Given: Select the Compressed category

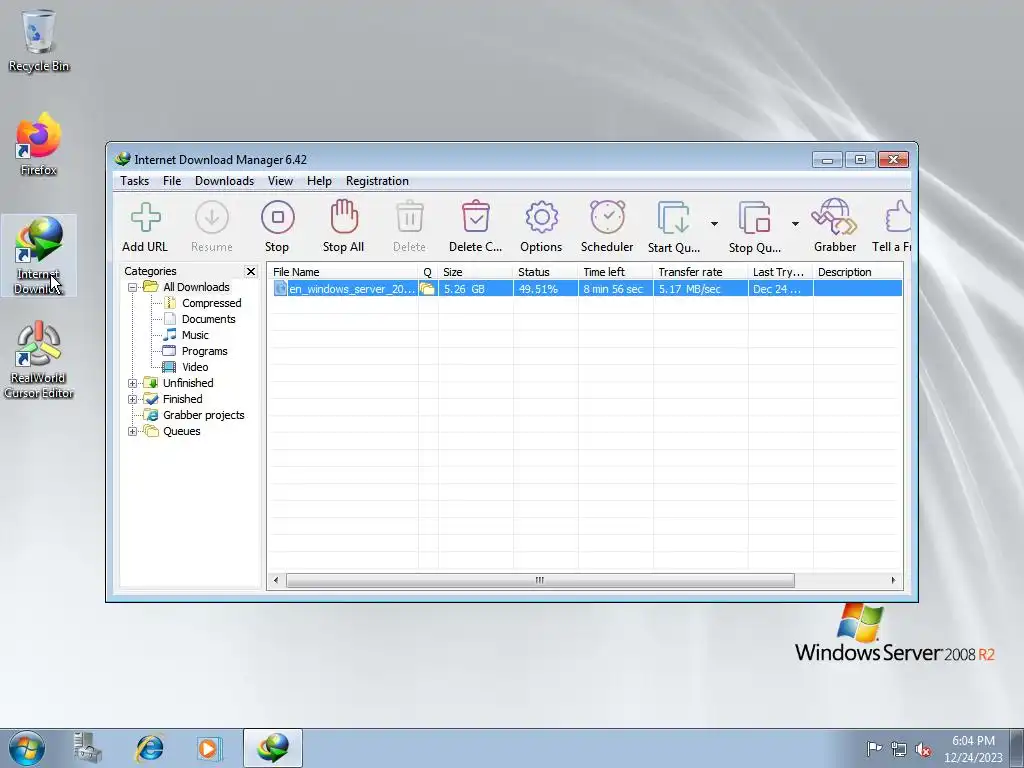Looking at the screenshot, I should tap(212, 303).
